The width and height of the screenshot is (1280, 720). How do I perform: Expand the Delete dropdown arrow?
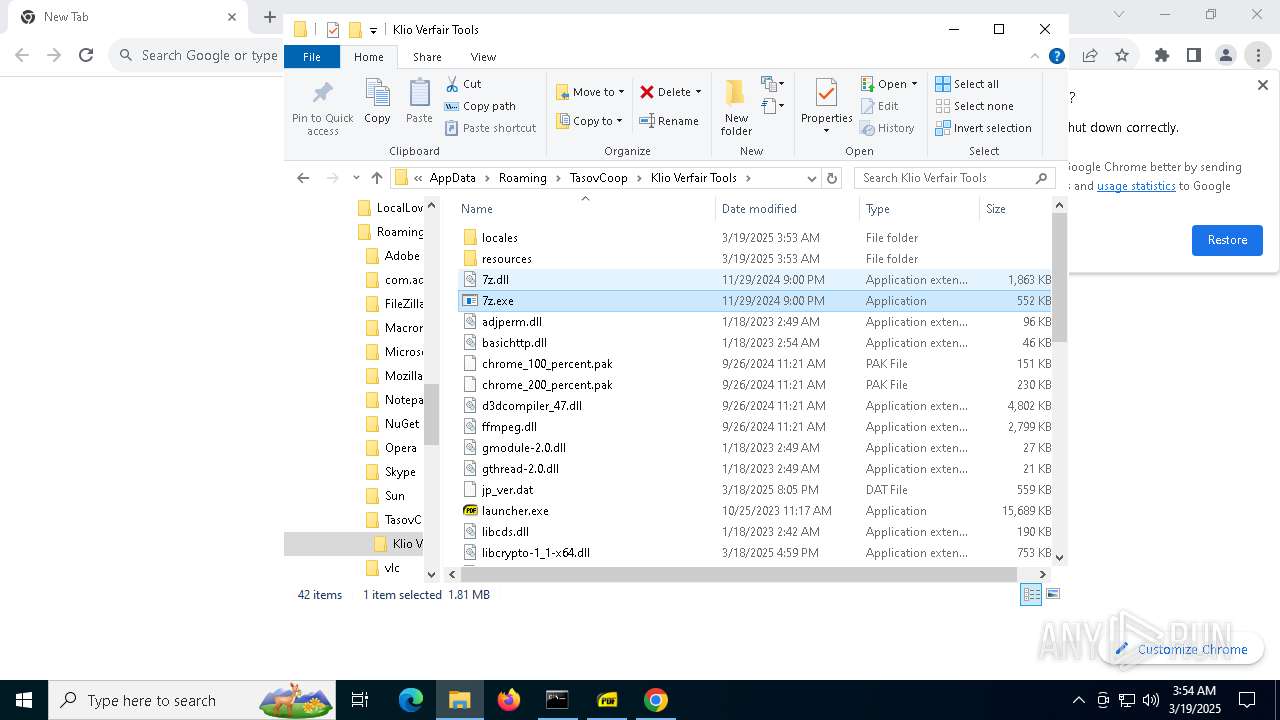tap(698, 92)
